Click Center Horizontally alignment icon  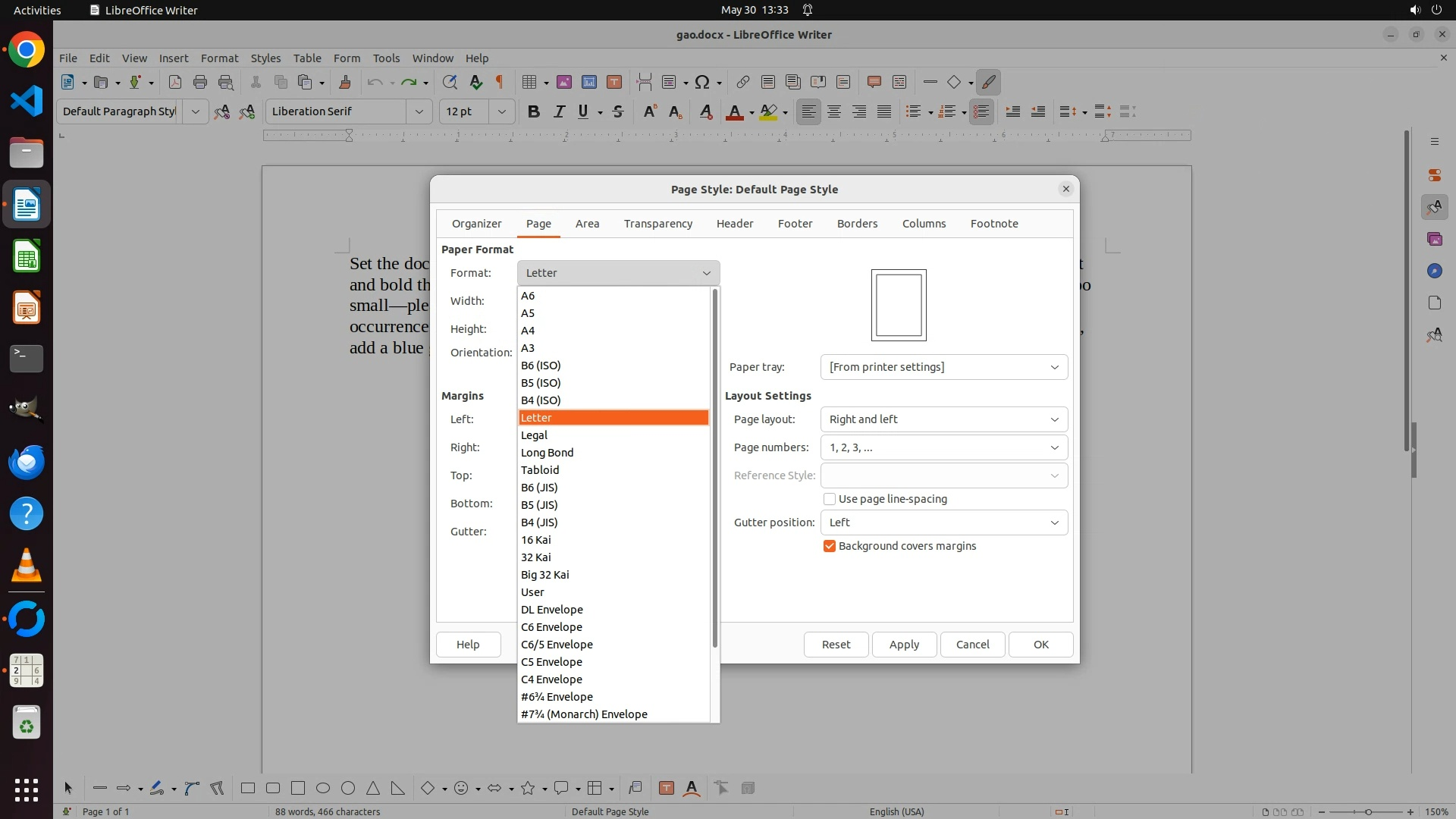pyautogui.click(x=834, y=111)
